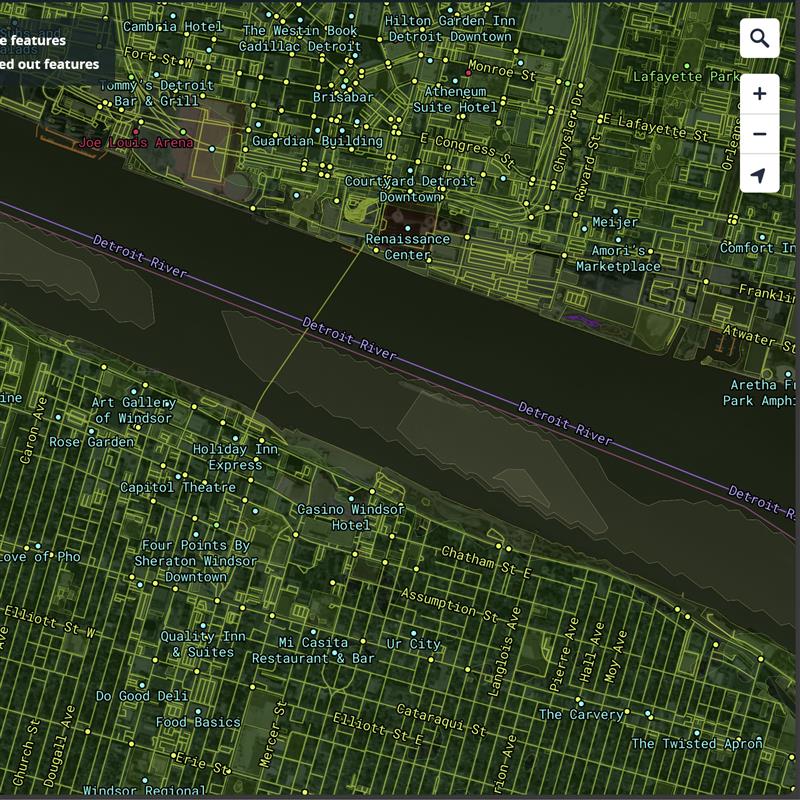
Task: Click the Renaissance Center map label
Action: 407,247
